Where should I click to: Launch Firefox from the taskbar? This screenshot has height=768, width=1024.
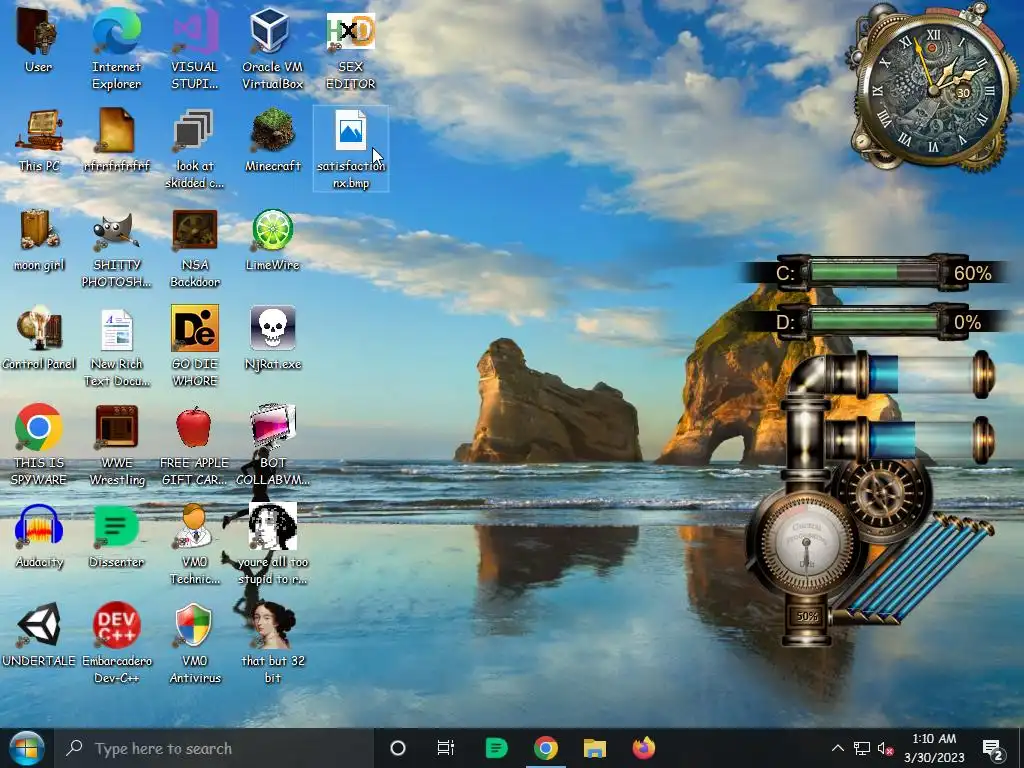tap(643, 748)
